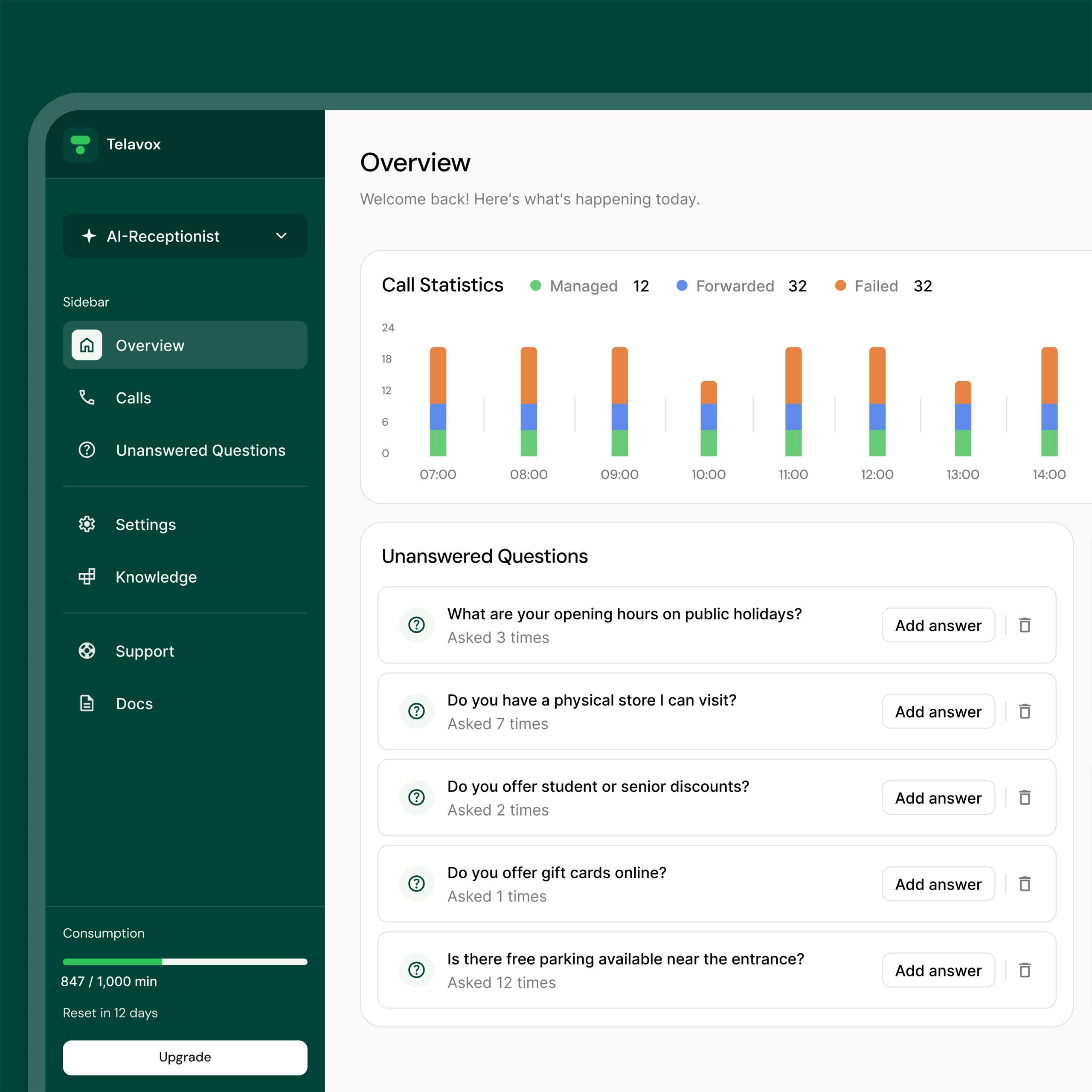Viewport: 1092px width, 1092px height.
Task: Click the Telavox logo icon
Action: click(80, 145)
